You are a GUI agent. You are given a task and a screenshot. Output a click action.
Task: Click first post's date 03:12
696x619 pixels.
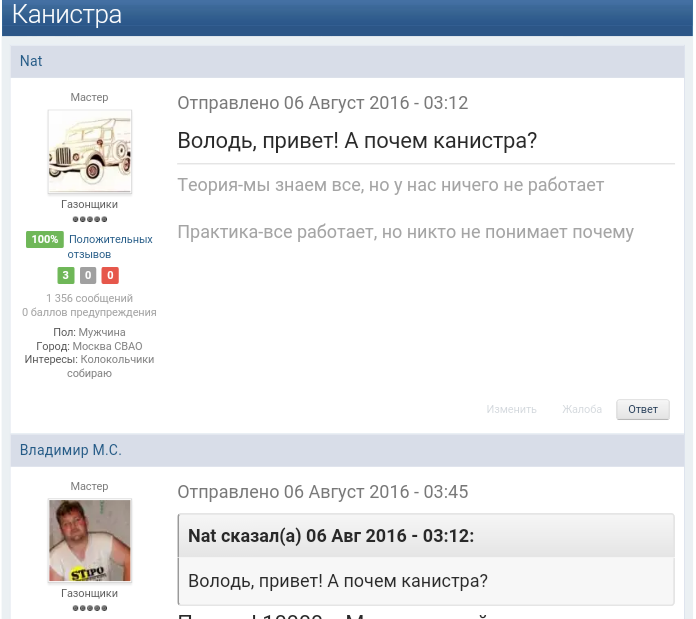pos(322,103)
